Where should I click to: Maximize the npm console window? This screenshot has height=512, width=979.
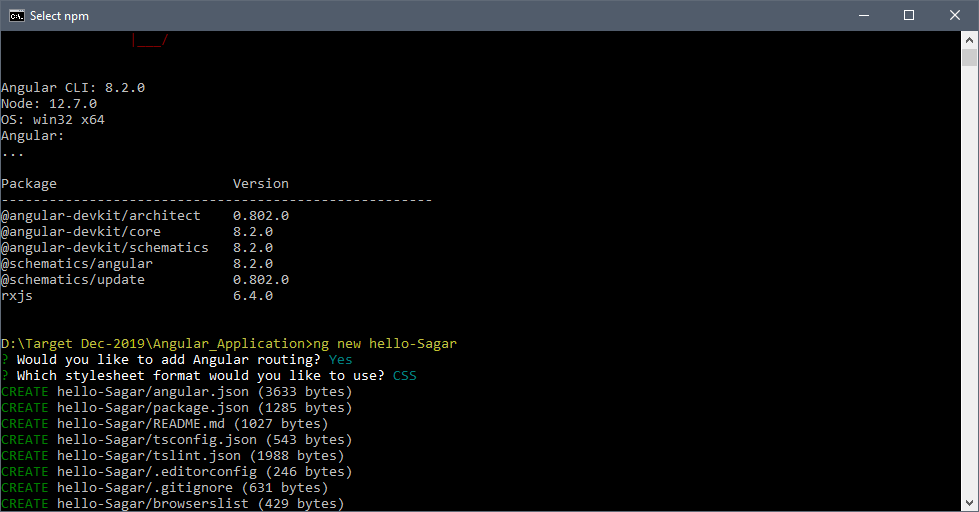(x=909, y=16)
